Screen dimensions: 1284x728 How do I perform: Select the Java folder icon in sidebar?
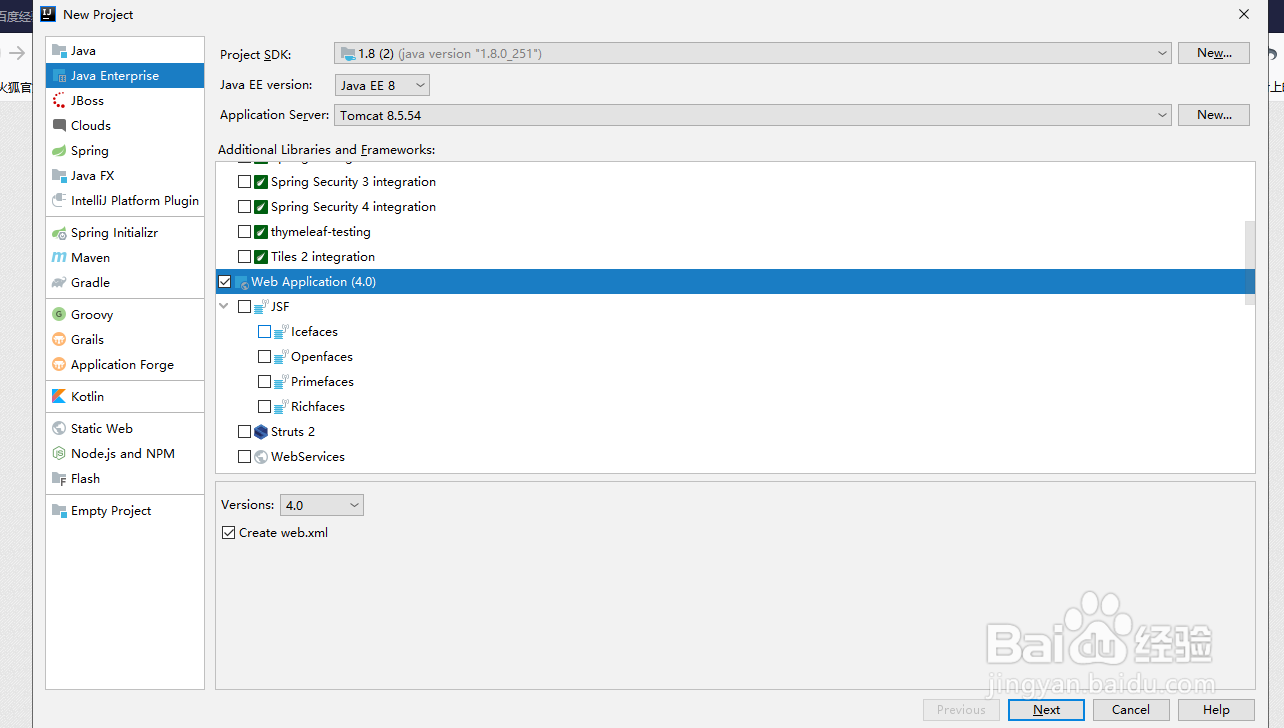(59, 51)
